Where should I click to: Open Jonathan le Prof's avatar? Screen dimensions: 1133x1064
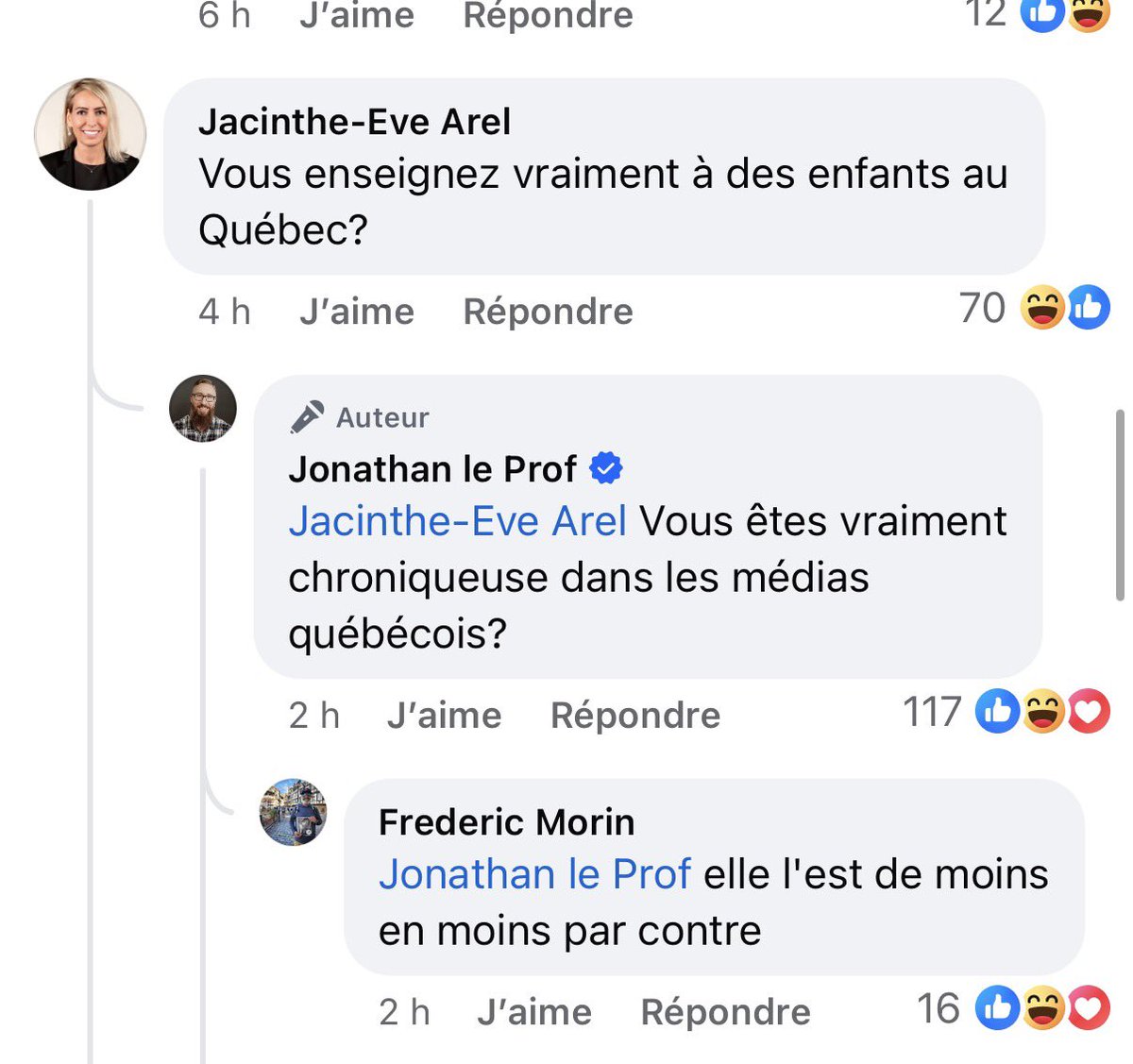(x=203, y=409)
